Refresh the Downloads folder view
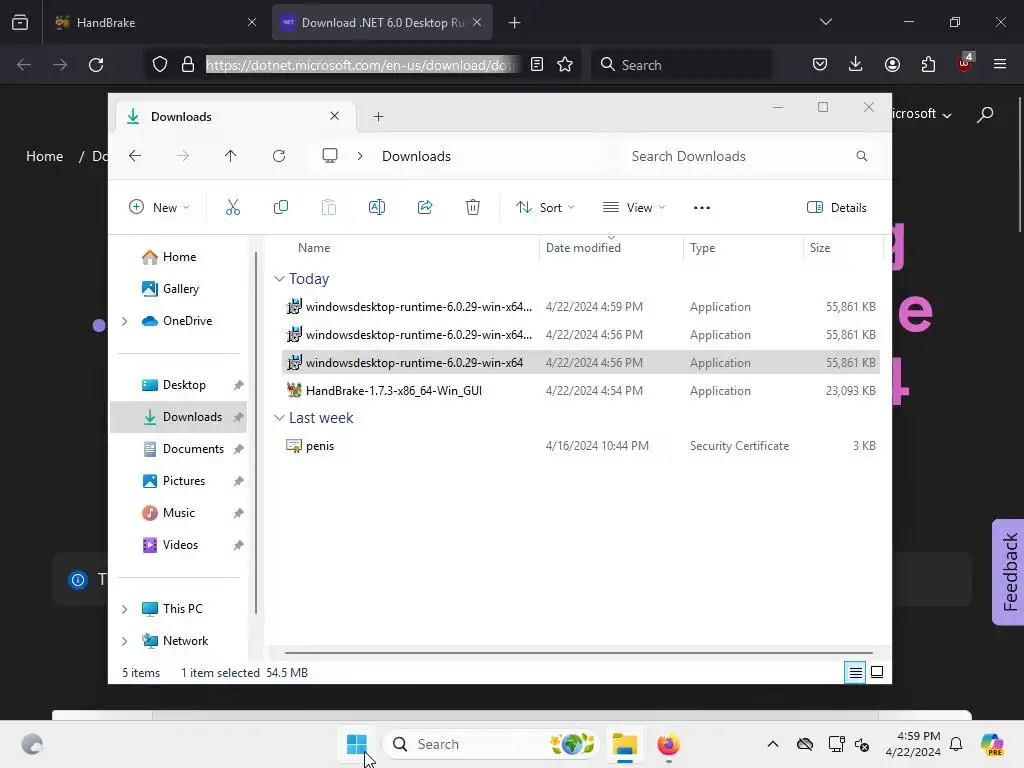This screenshot has width=1024, height=768. [279, 156]
